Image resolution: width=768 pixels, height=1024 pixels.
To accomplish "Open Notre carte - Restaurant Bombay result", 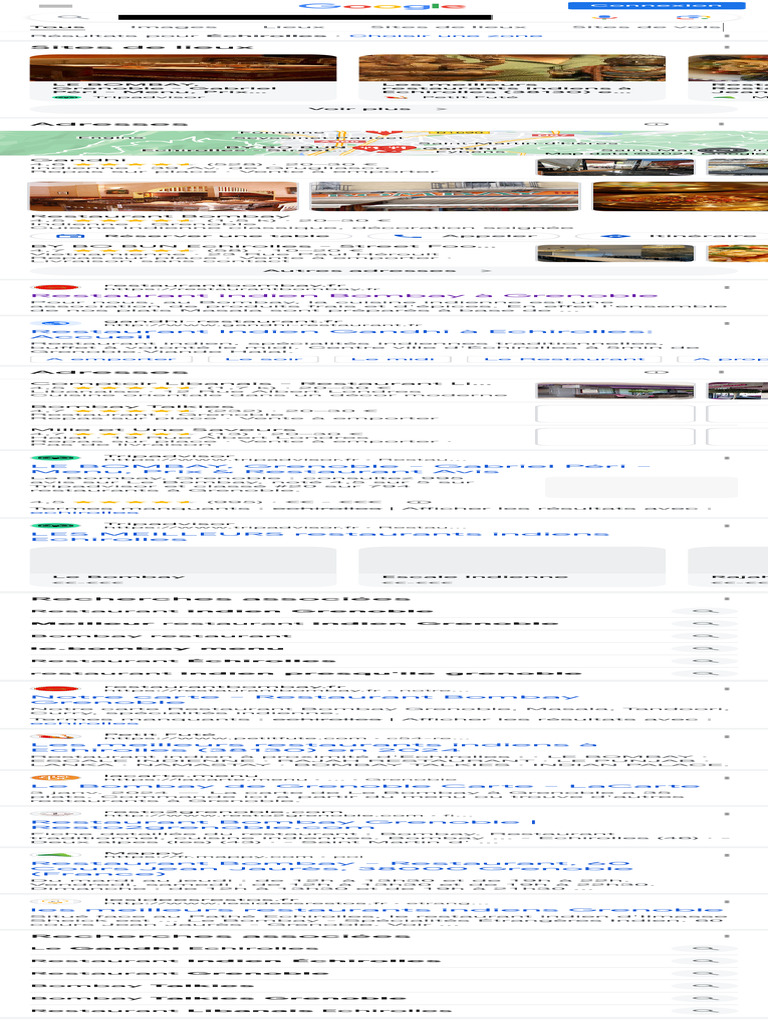I will click(x=305, y=700).
